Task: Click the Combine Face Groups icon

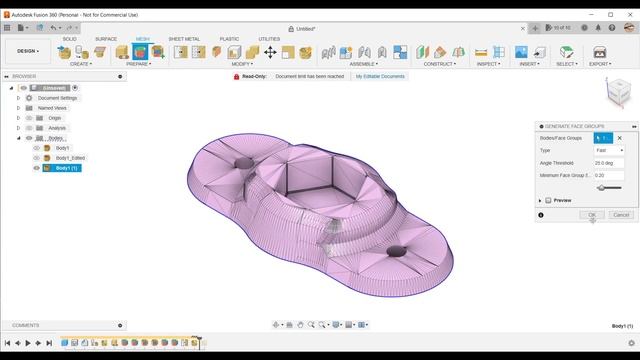Action: click(x=158, y=52)
